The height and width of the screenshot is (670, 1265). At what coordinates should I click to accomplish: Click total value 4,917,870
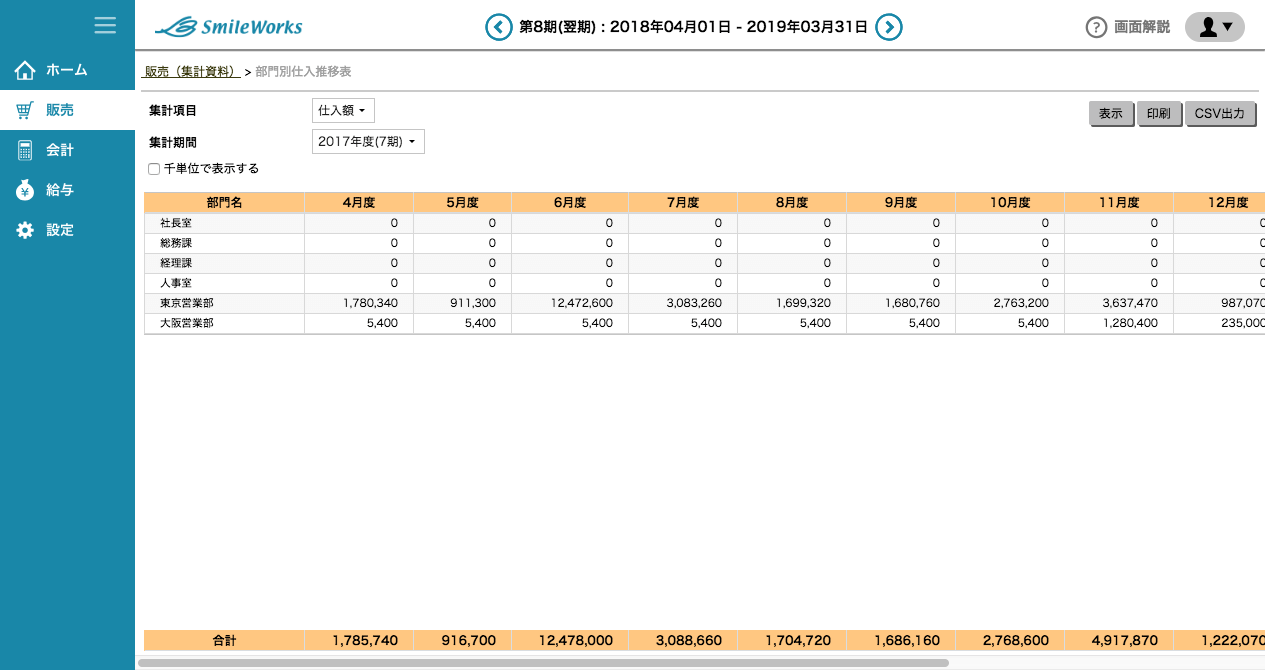[x=1127, y=641]
